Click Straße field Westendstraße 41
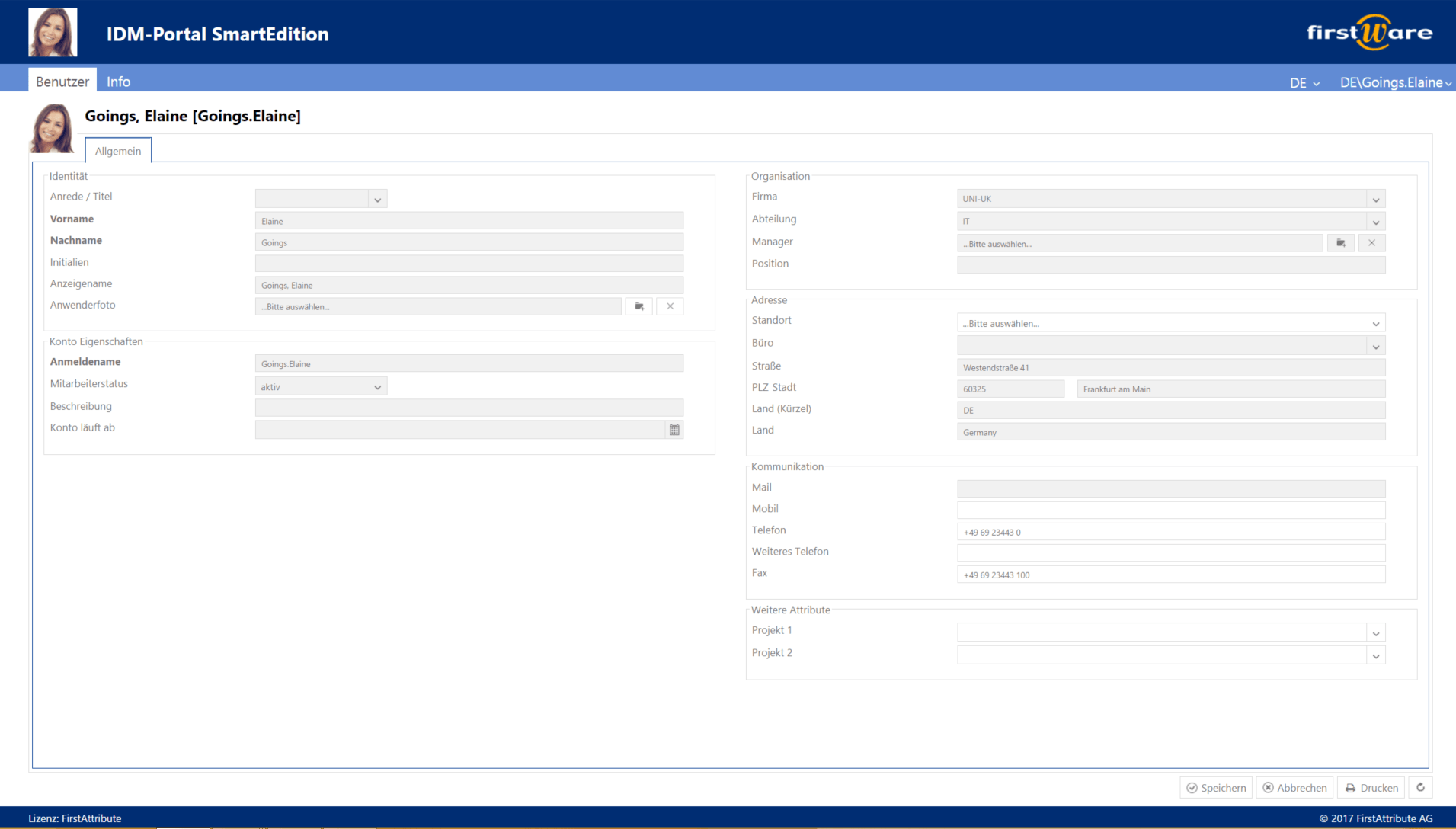Viewport: 1456px width, 829px height. pyautogui.click(x=1171, y=367)
